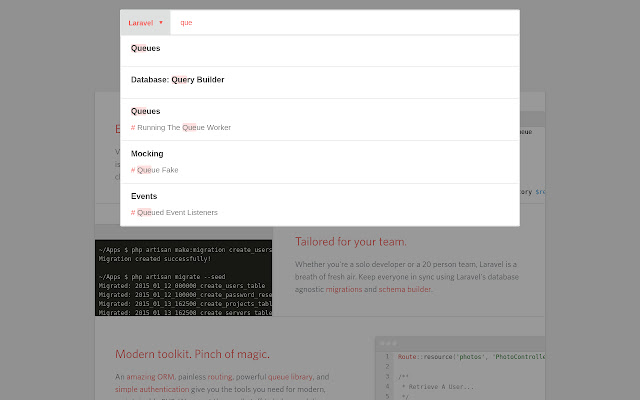Open 'Database: Query Builder' search result
Screen dimensions: 640x400
(320, 82)
